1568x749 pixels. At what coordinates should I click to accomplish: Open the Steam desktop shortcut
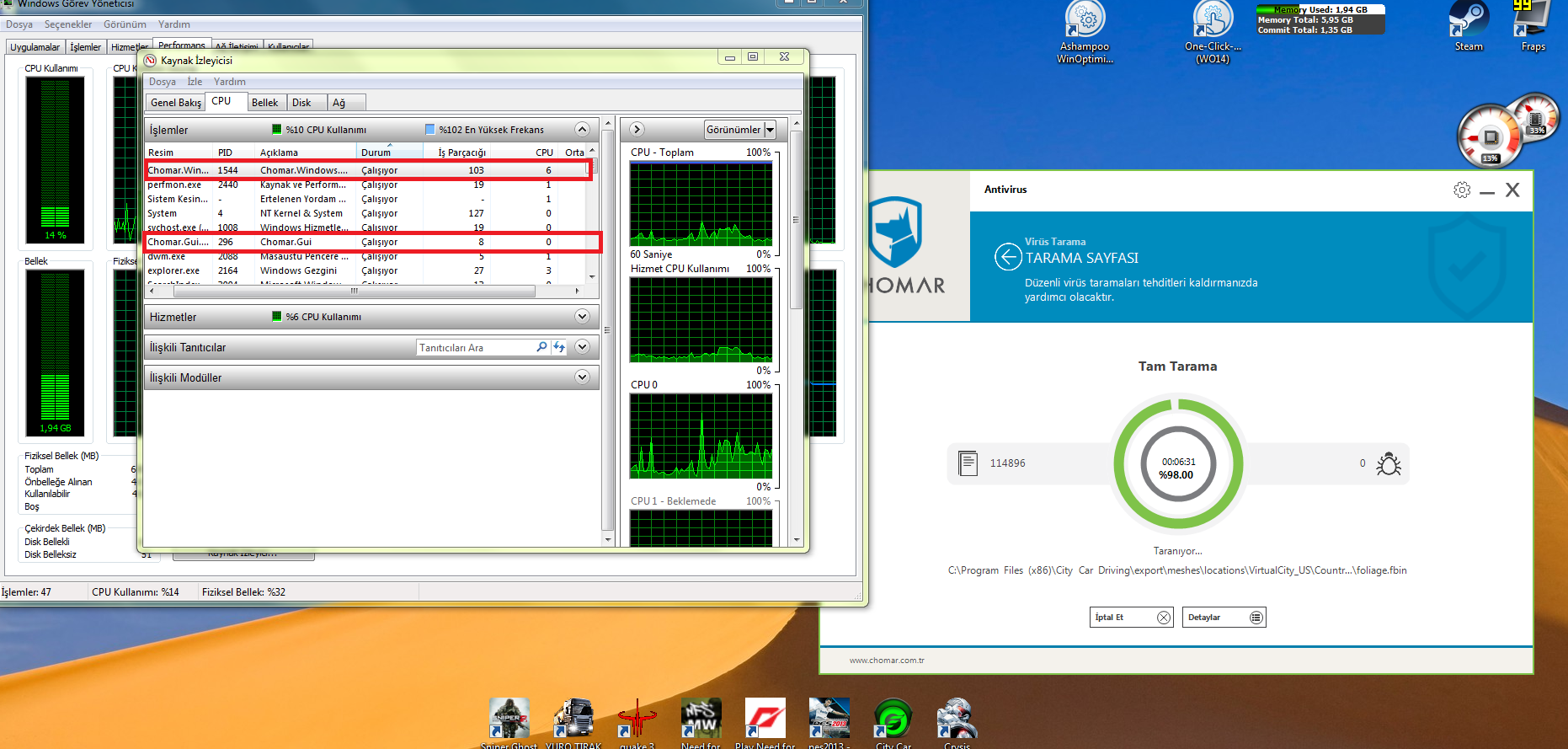point(1469,26)
